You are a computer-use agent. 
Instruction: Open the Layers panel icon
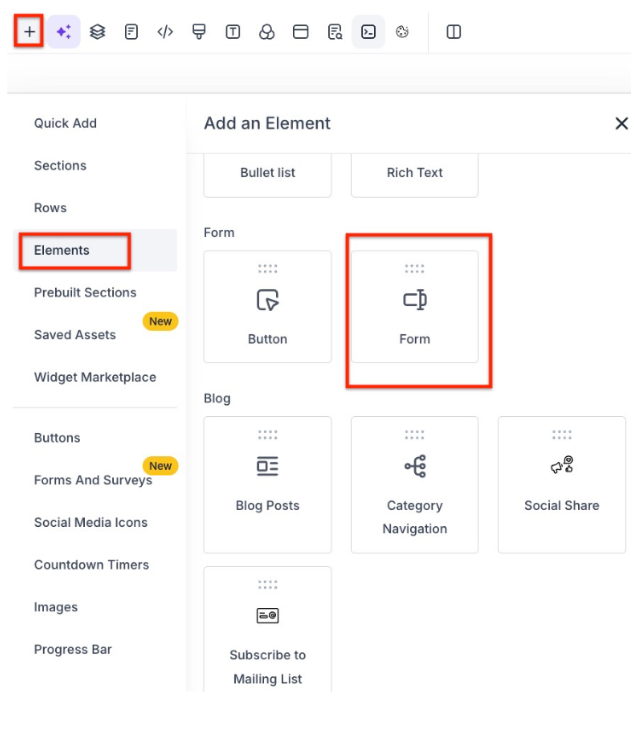pos(97,32)
